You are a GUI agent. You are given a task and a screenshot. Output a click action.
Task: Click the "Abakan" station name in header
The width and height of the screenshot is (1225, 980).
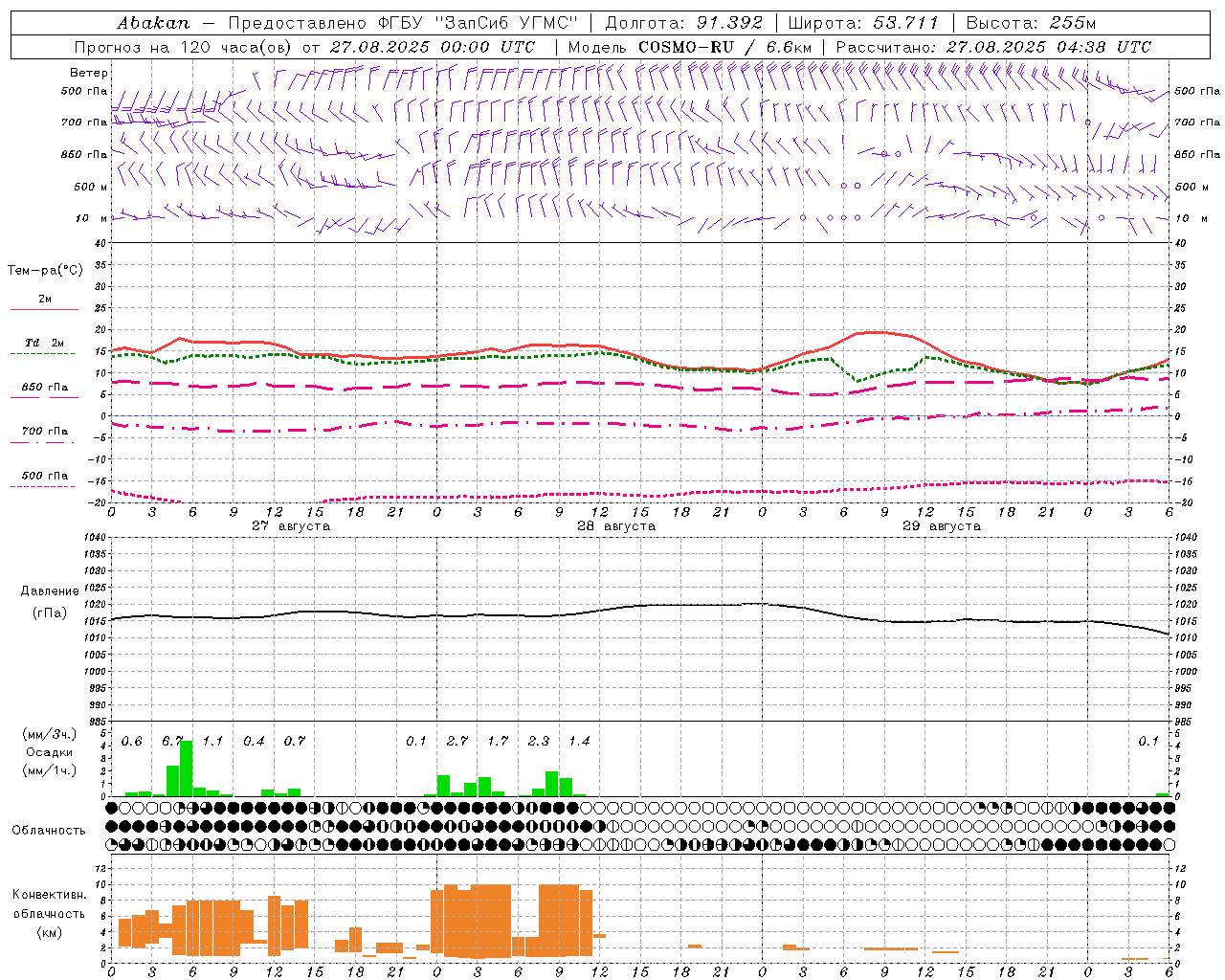click(154, 23)
